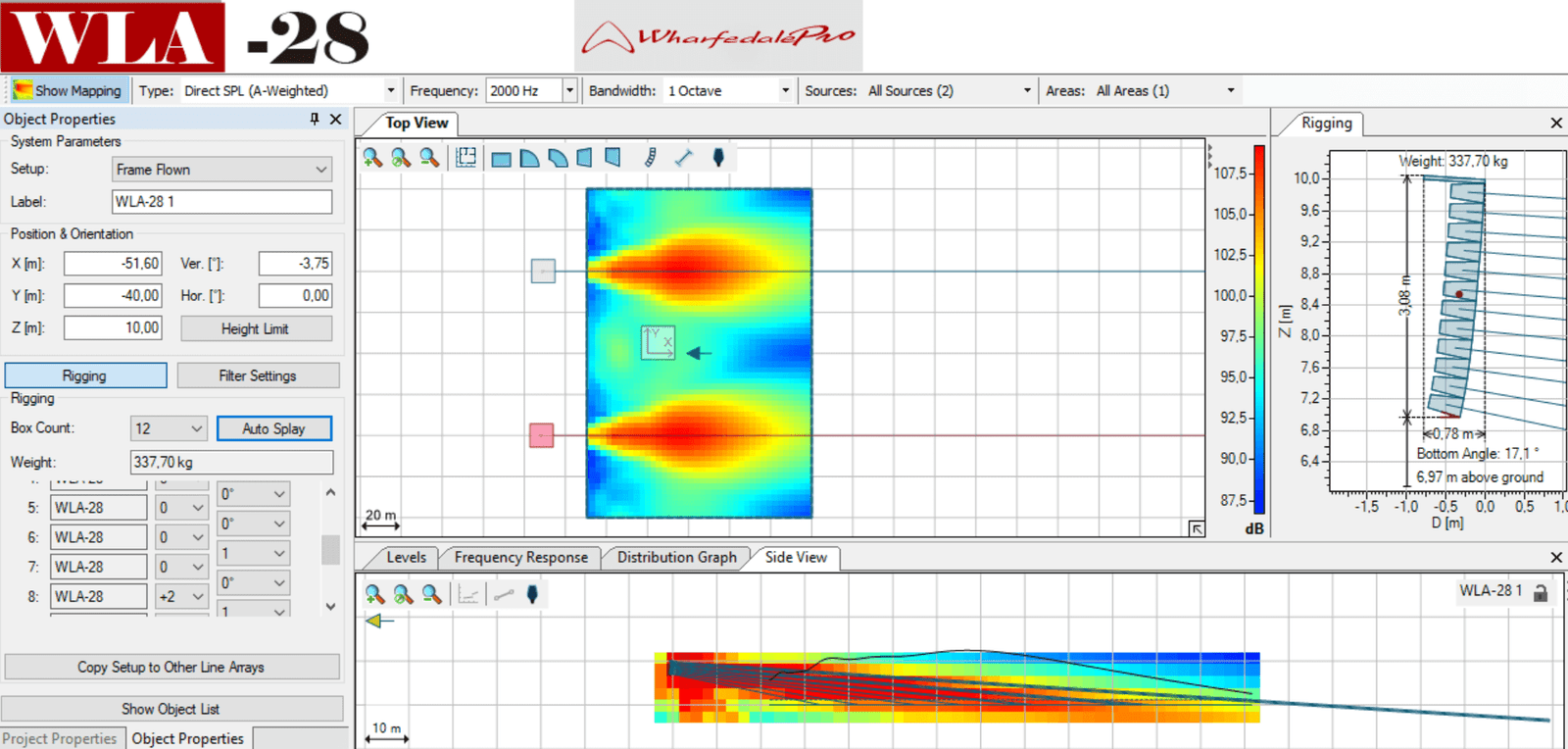Click zoom out icon in Side View toolbar
The image size is (1568, 749).
431,594
